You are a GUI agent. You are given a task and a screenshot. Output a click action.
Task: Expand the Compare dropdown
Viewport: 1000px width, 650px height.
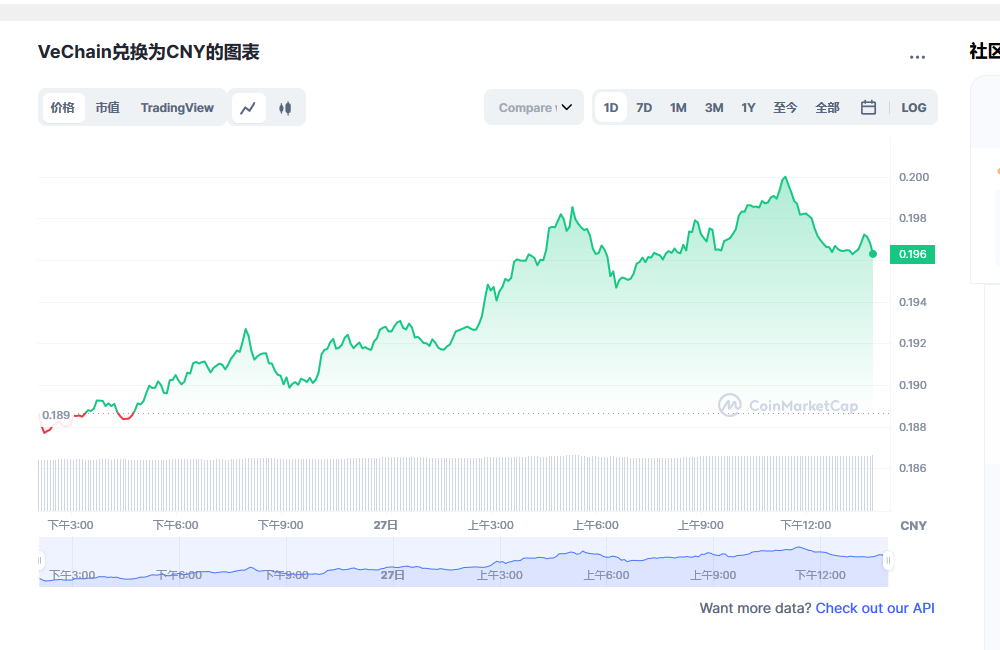tap(534, 108)
